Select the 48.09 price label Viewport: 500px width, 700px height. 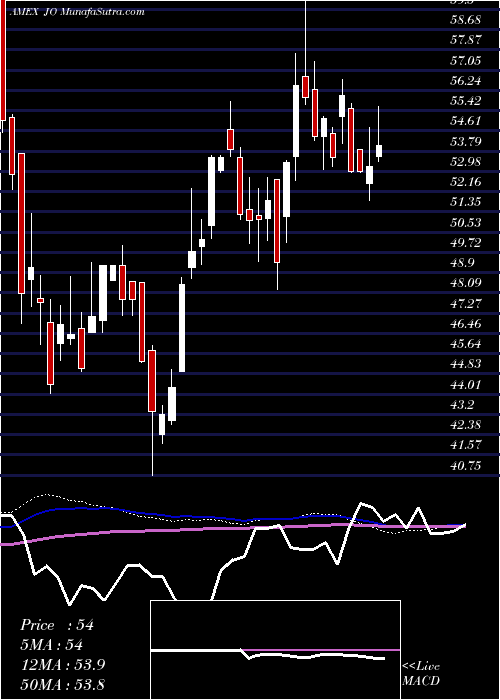pos(466,283)
